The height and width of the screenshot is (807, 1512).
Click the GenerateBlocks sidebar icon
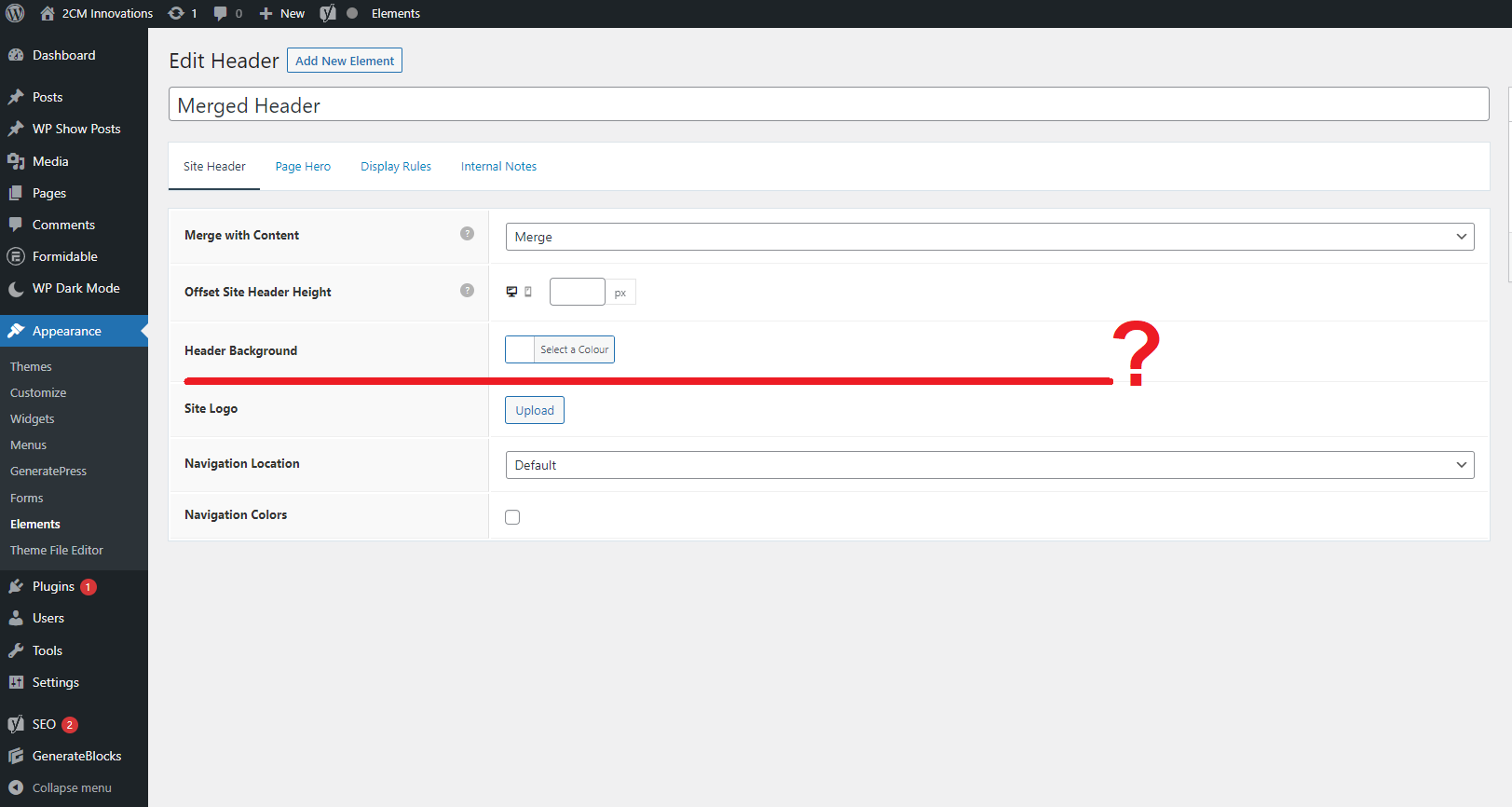(x=16, y=756)
